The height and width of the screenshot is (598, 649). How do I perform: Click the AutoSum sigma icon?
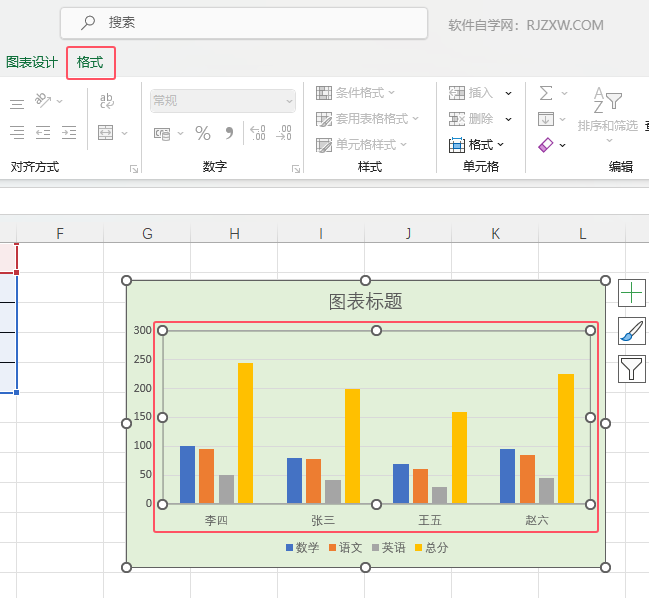tap(546, 93)
